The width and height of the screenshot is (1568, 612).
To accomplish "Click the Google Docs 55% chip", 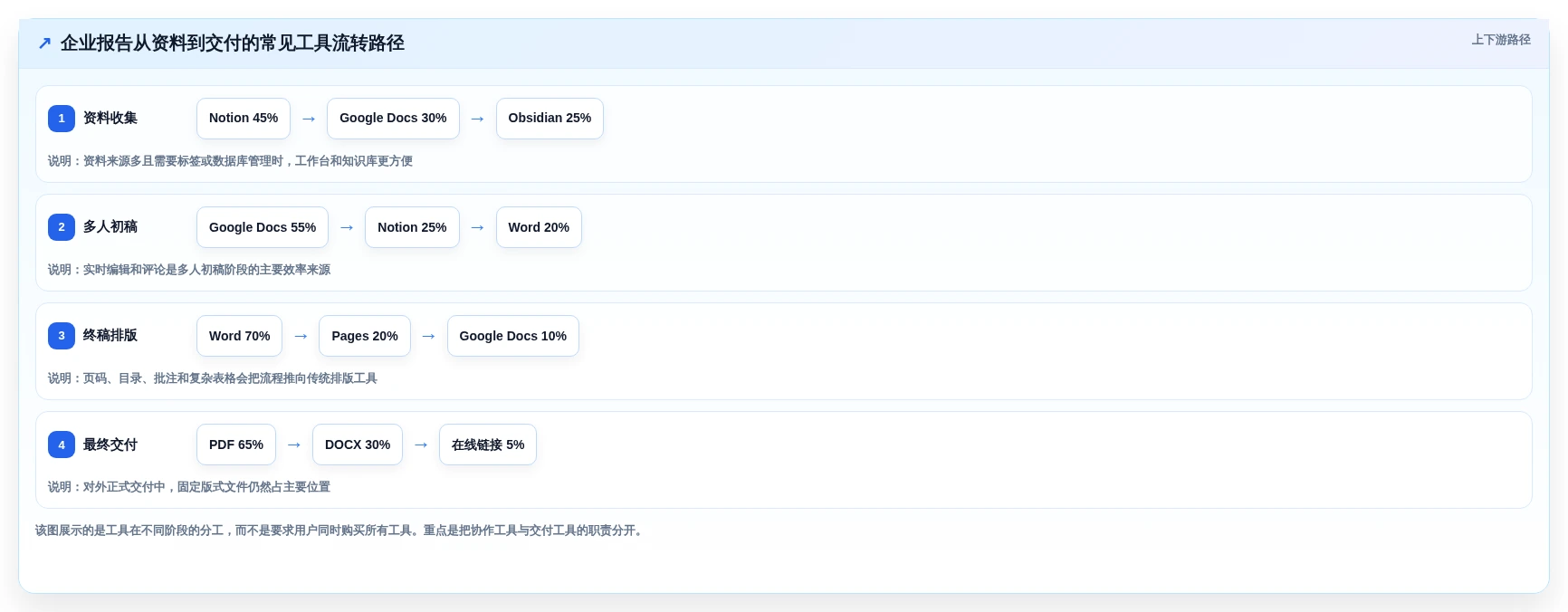I will pos(263,227).
